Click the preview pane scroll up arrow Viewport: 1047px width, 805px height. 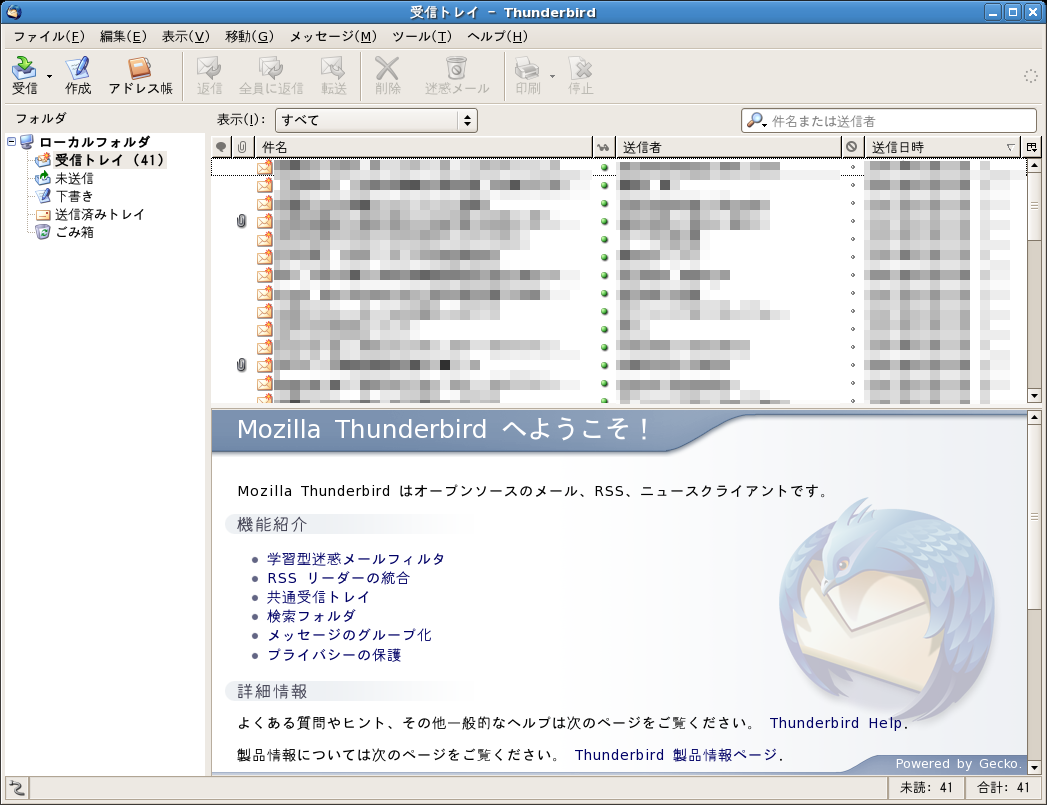(x=1034, y=417)
